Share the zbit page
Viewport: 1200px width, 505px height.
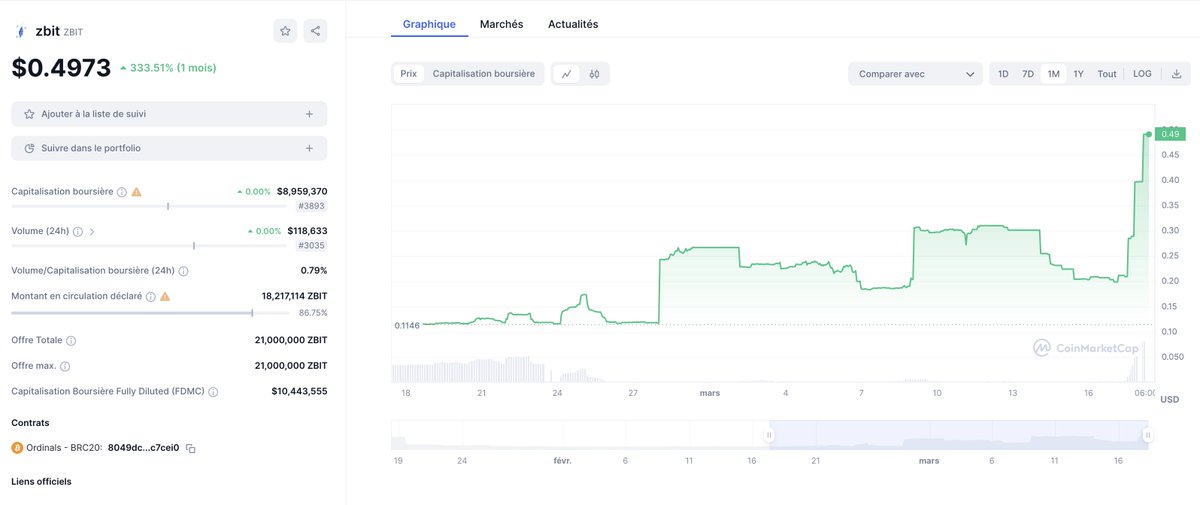[x=315, y=31]
